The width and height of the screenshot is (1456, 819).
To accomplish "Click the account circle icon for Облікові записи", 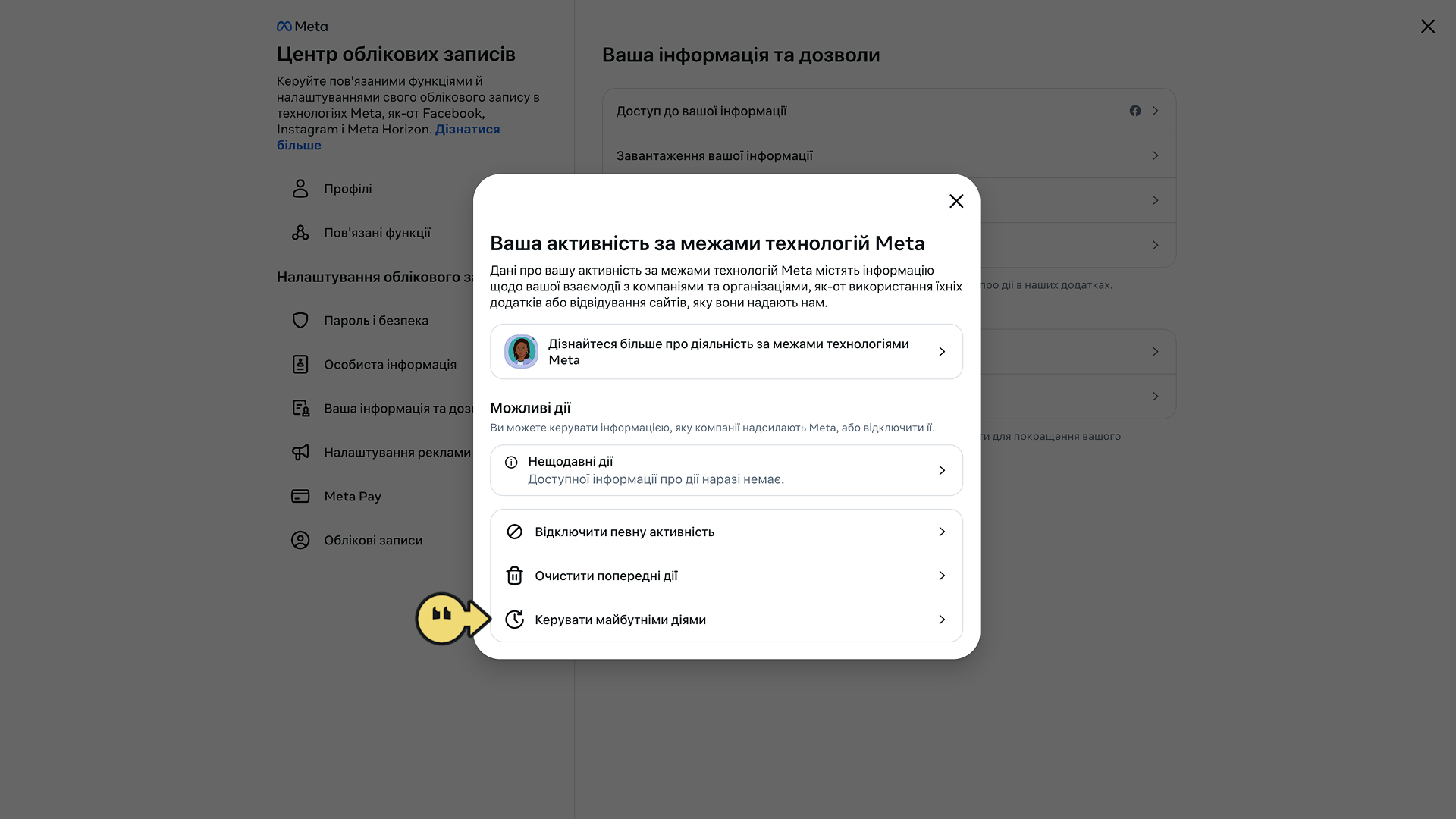I will point(300,541).
